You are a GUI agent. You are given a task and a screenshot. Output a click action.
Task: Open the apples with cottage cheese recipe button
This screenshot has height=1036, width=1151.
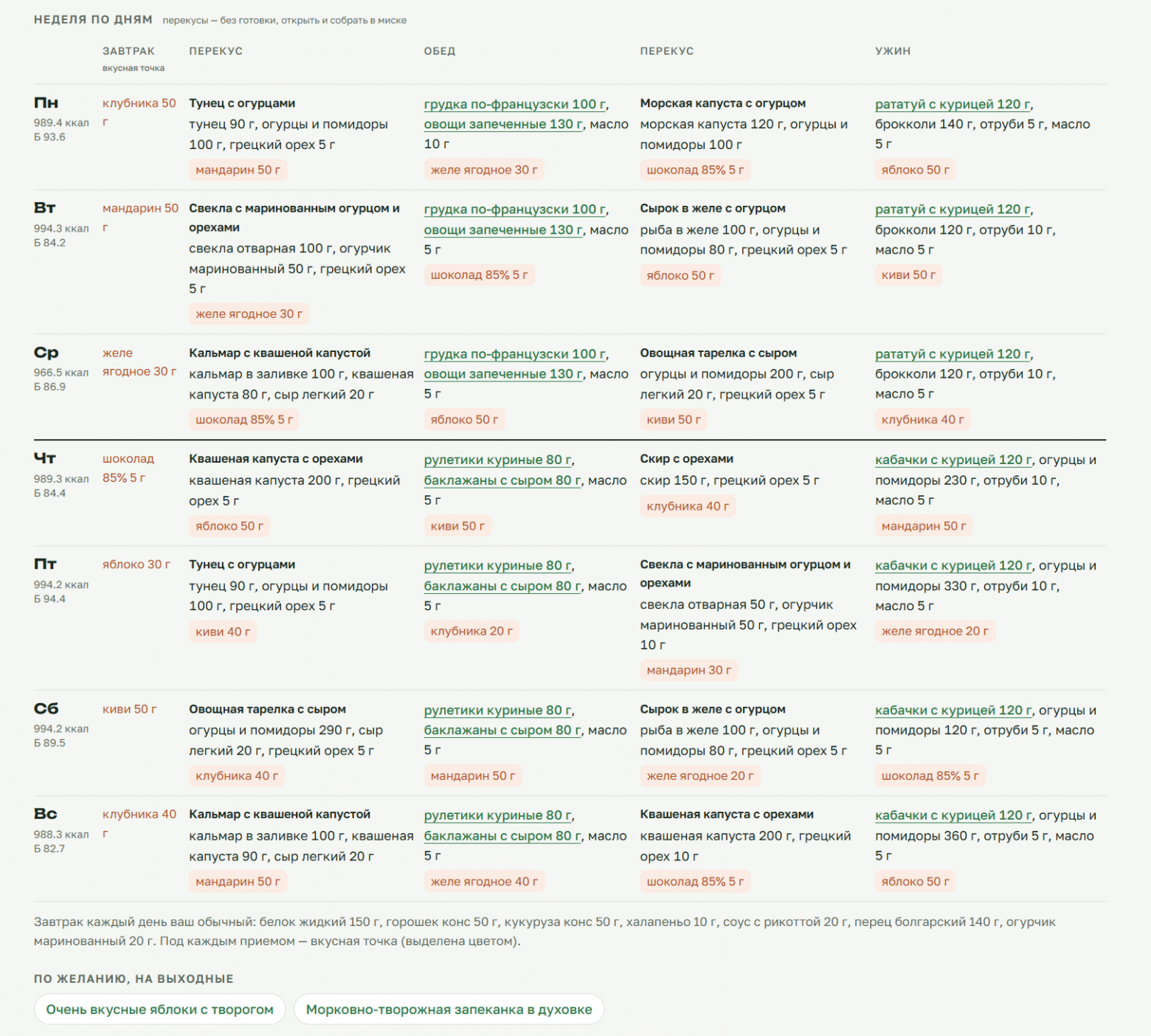[x=159, y=1009]
